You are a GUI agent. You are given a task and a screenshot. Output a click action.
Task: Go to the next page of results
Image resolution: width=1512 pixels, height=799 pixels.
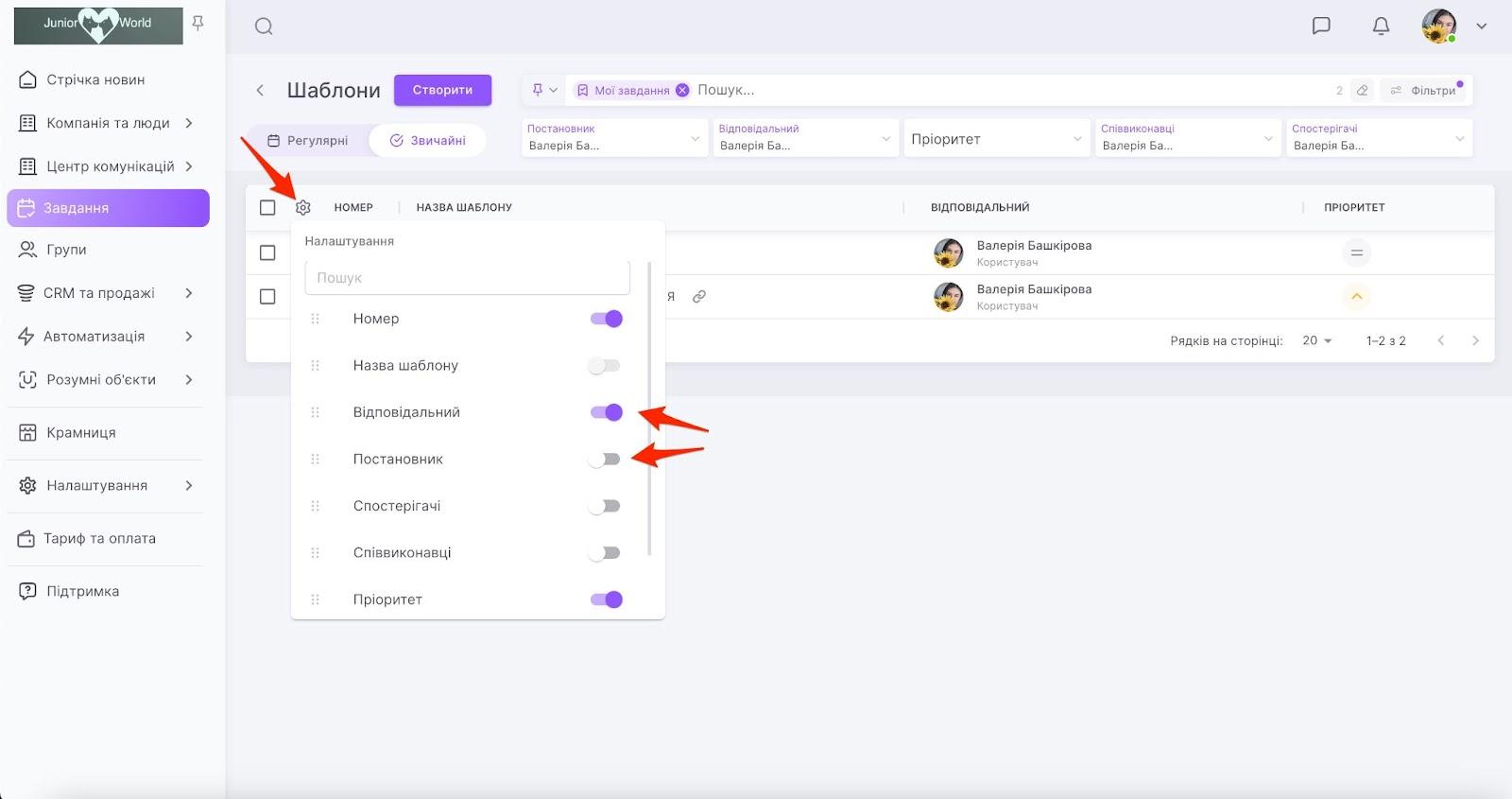click(x=1475, y=340)
